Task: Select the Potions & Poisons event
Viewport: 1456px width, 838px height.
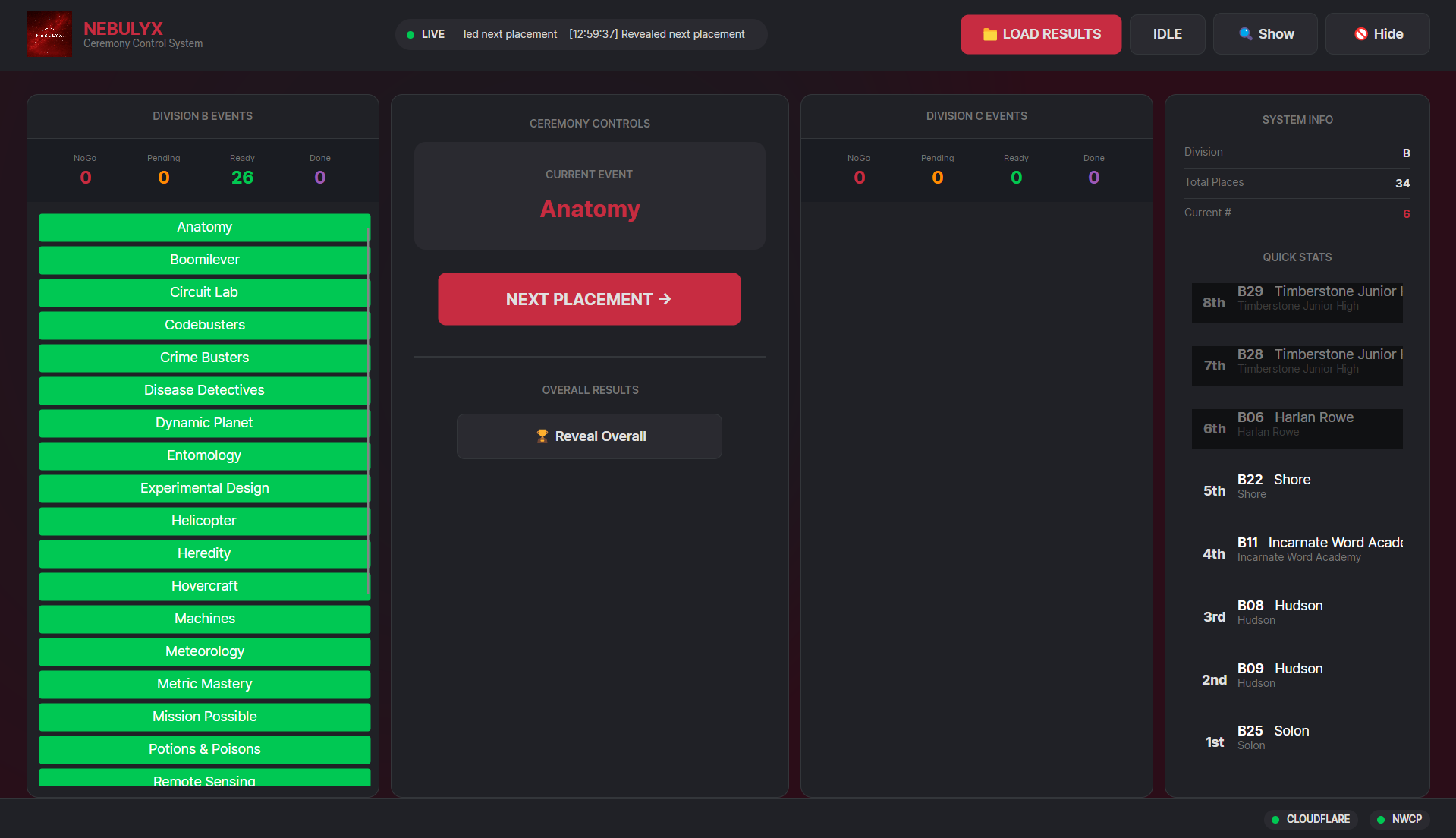Action: pyautogui.click(x=205, y=749)
